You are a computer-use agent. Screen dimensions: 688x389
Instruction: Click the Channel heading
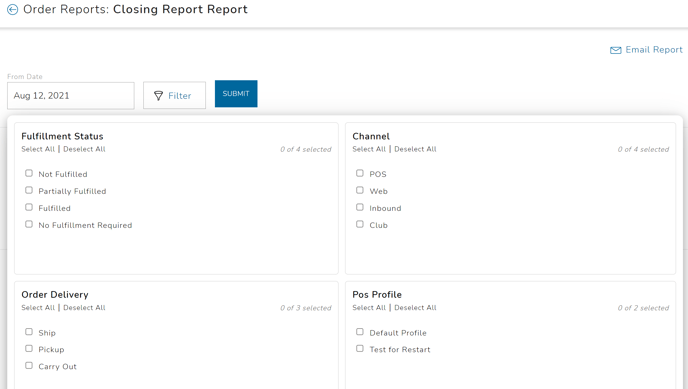[x=371, y=136]
